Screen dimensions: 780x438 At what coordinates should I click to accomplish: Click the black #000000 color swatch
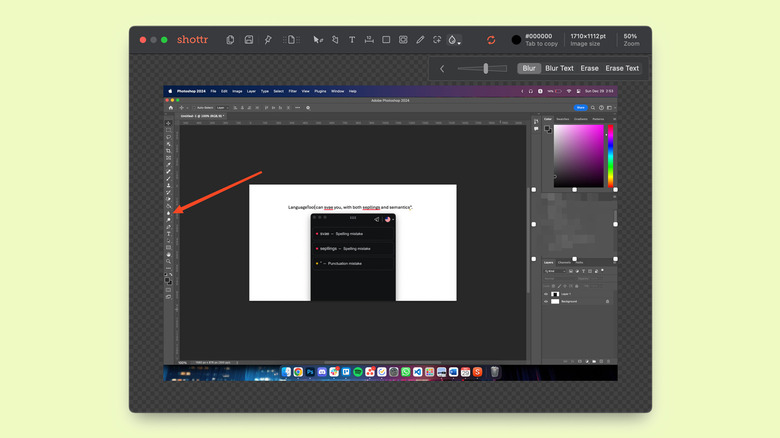point(516,40)
